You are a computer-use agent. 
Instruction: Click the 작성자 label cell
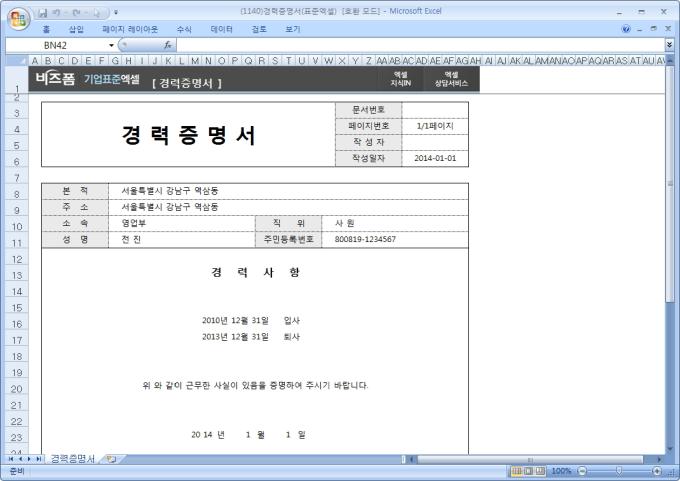369,142
